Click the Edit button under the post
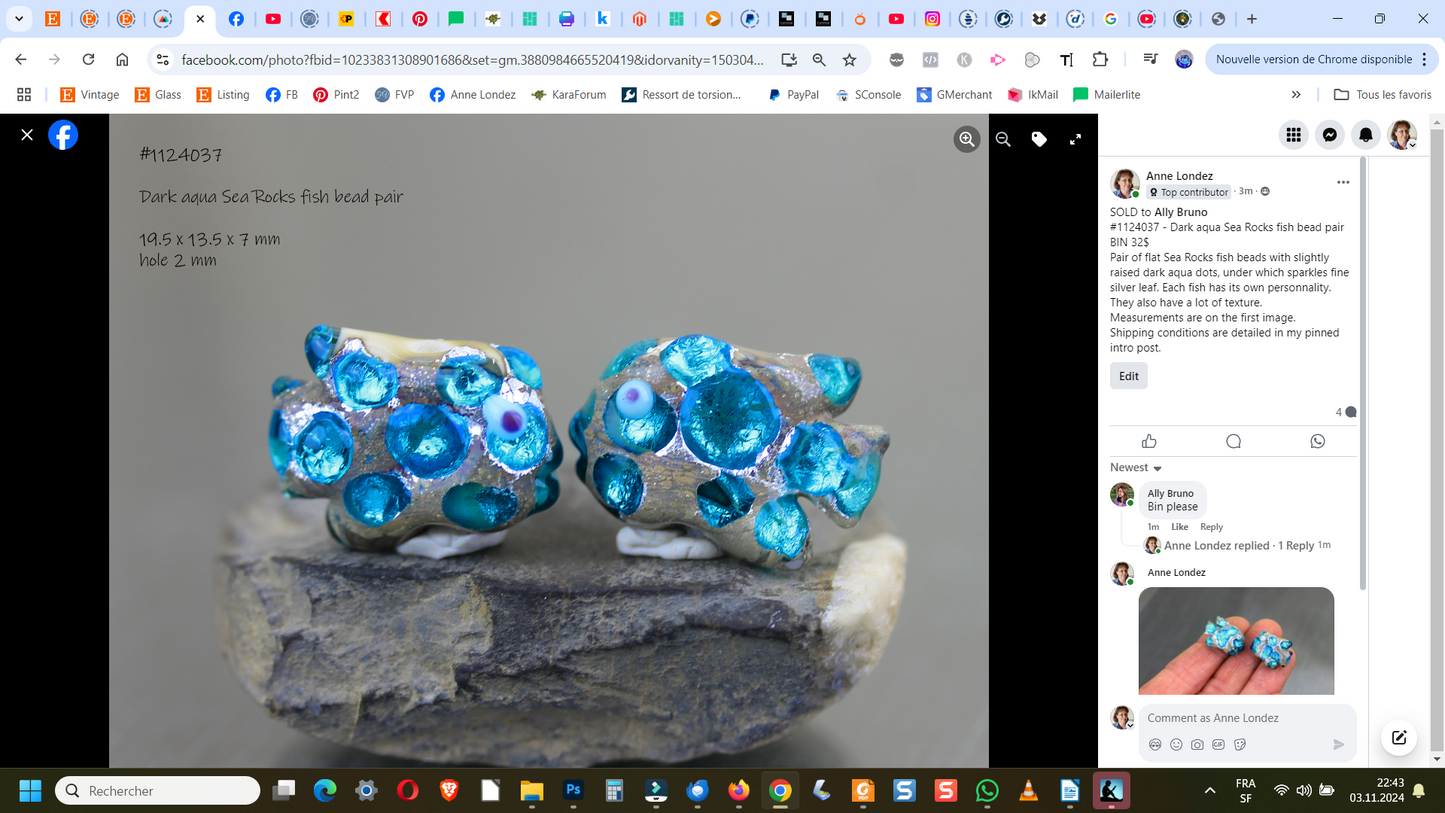The image size is (1445, 813). tap(1129, 376)
